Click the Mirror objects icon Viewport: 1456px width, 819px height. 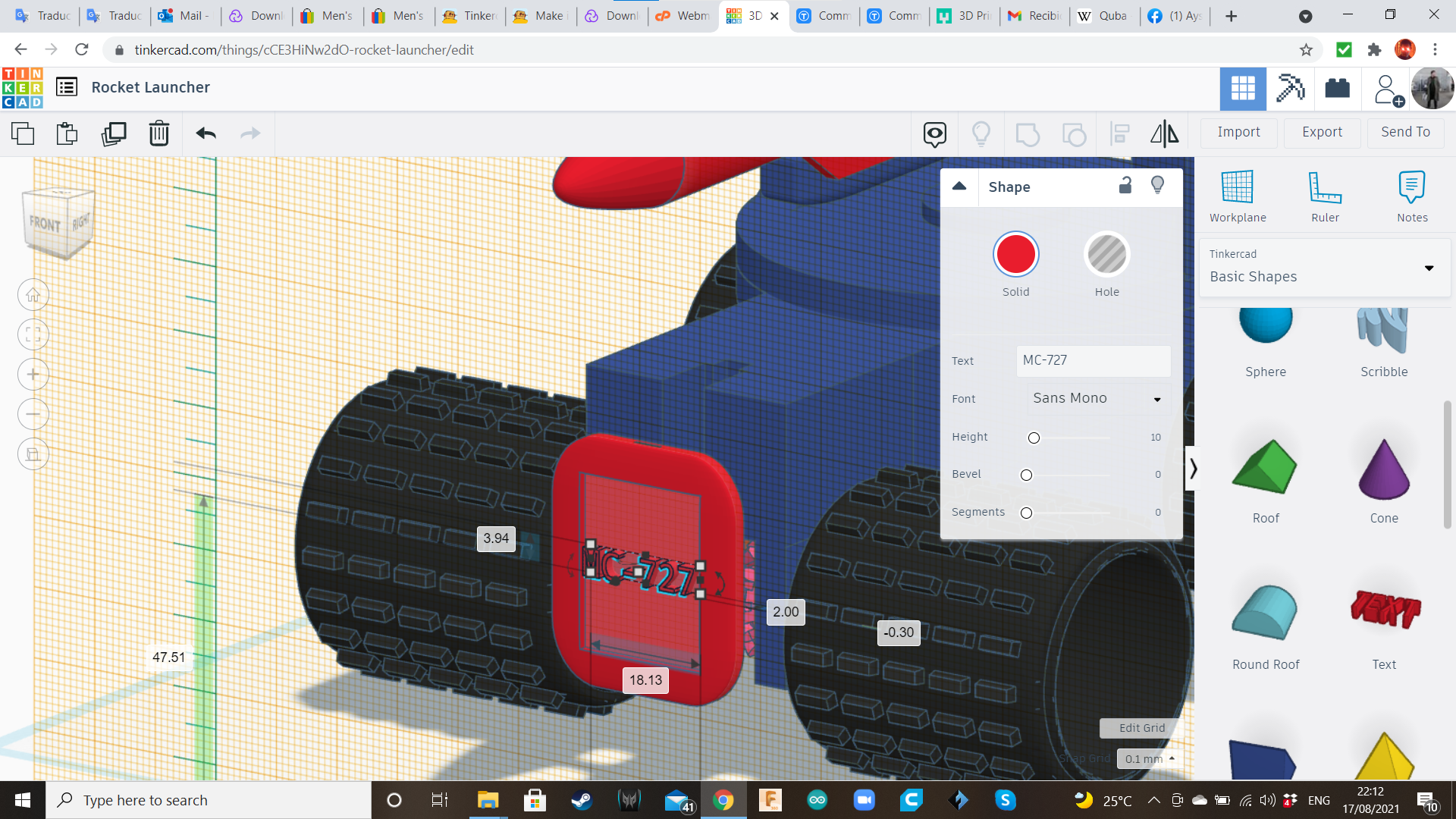pyautogui.click(x=1164, y=133)
